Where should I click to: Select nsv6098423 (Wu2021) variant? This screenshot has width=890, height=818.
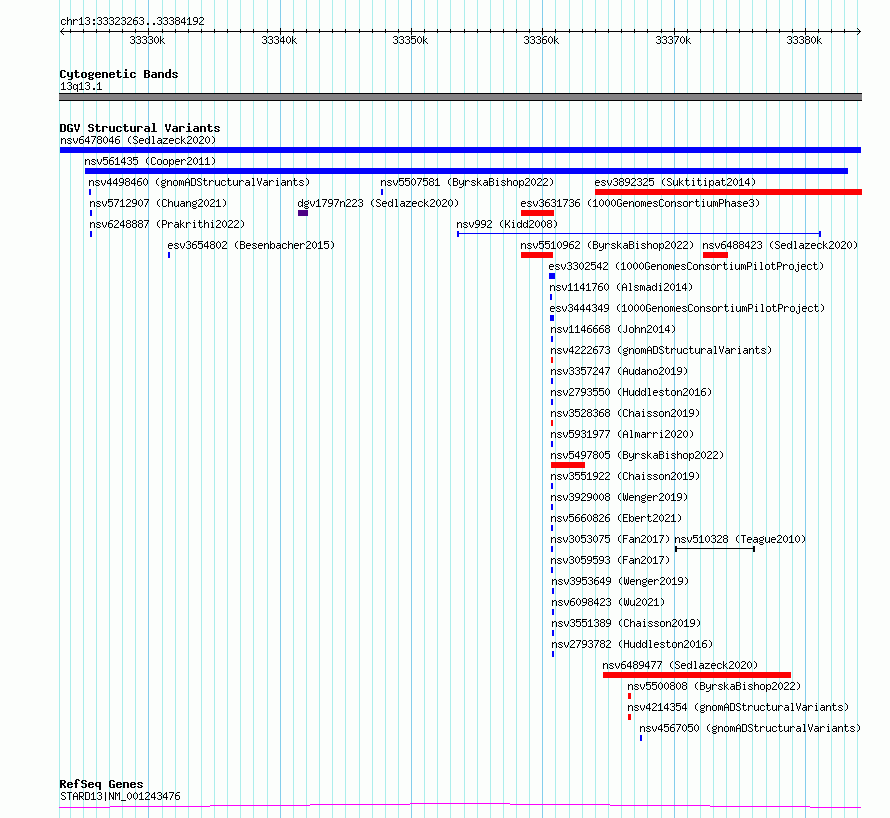[608, 602]
